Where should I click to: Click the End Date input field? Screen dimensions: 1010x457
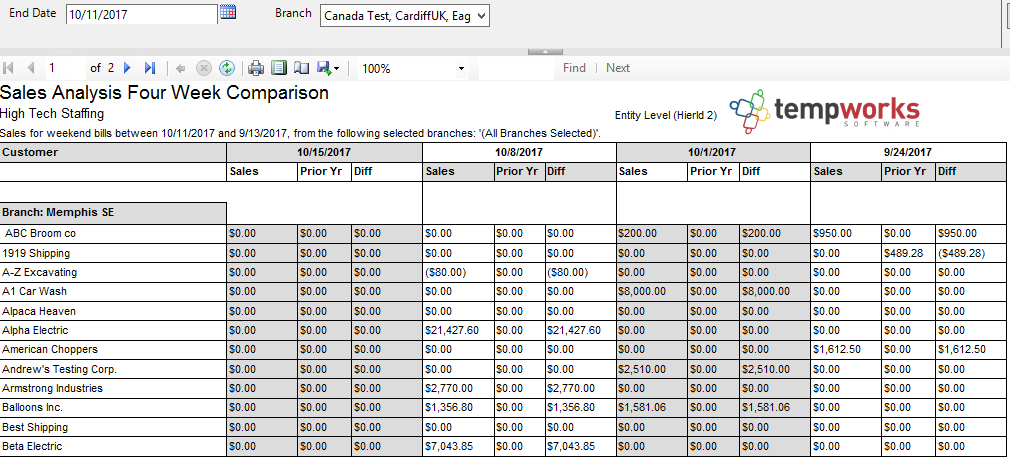tap(142, 14)
